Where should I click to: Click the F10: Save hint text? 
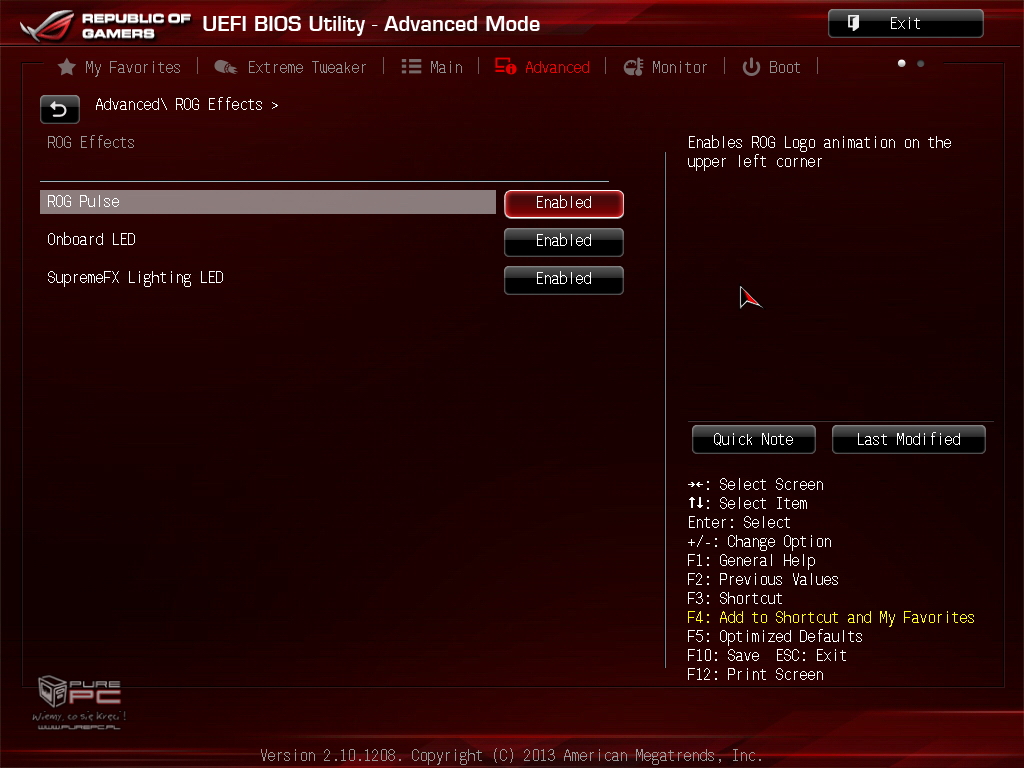click(724, 656)
